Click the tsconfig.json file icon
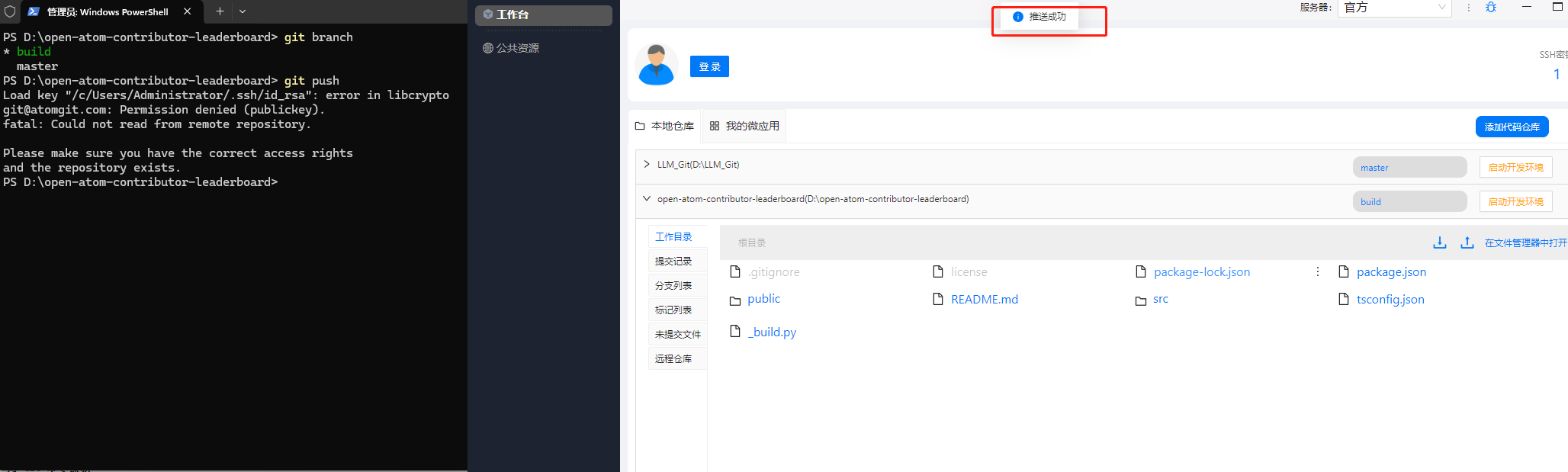 1344,299
